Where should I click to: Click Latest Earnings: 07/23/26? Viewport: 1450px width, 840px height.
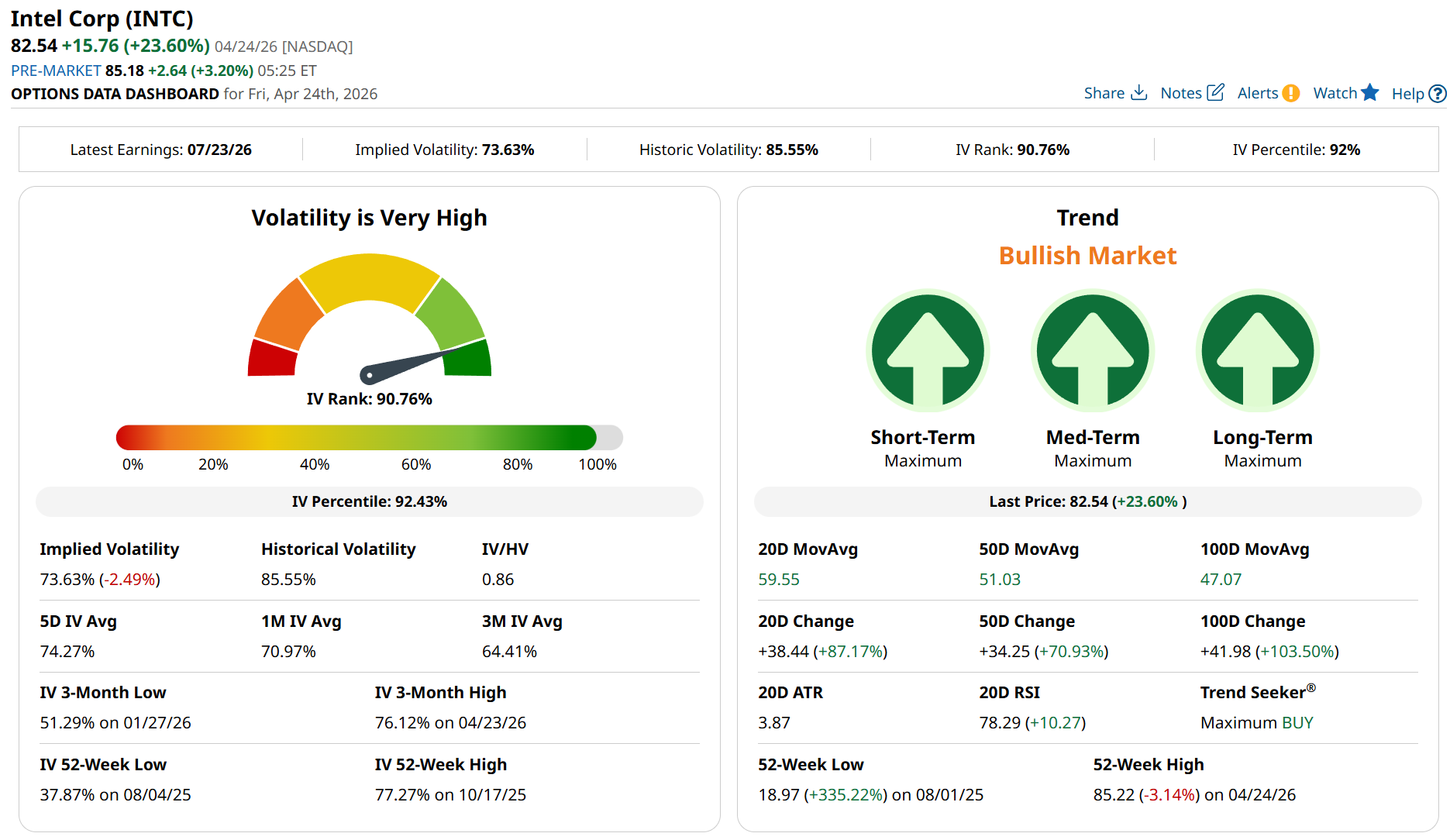(x=161, y=150)
